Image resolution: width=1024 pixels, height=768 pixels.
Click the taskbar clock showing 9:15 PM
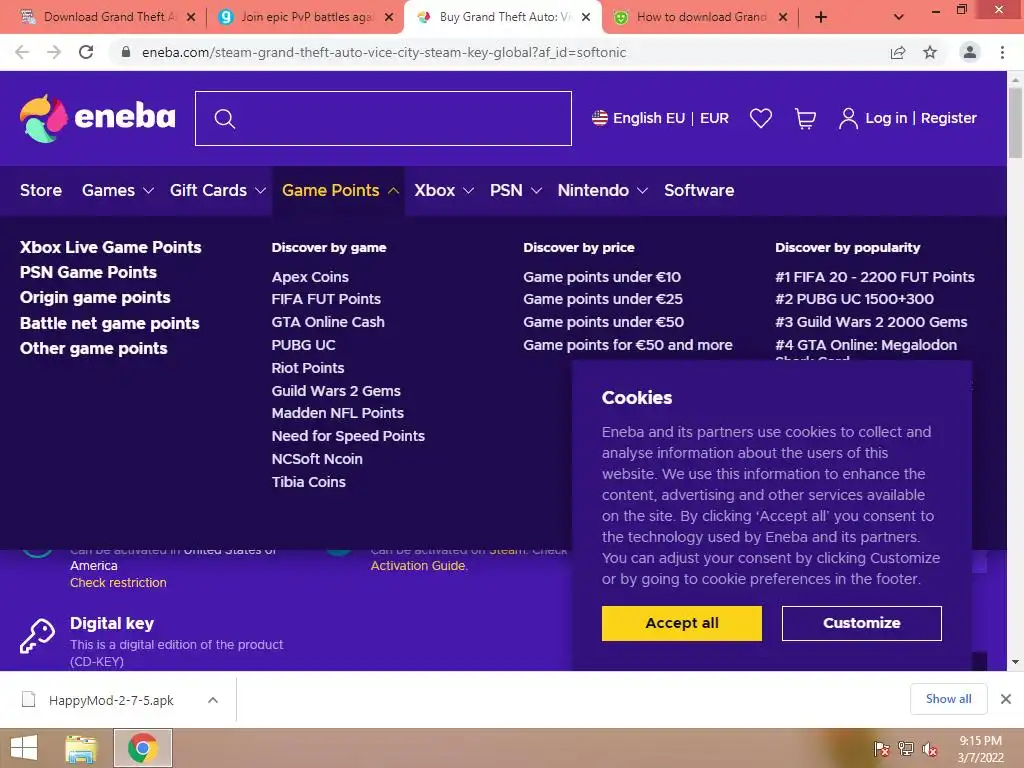coord(980,749)
